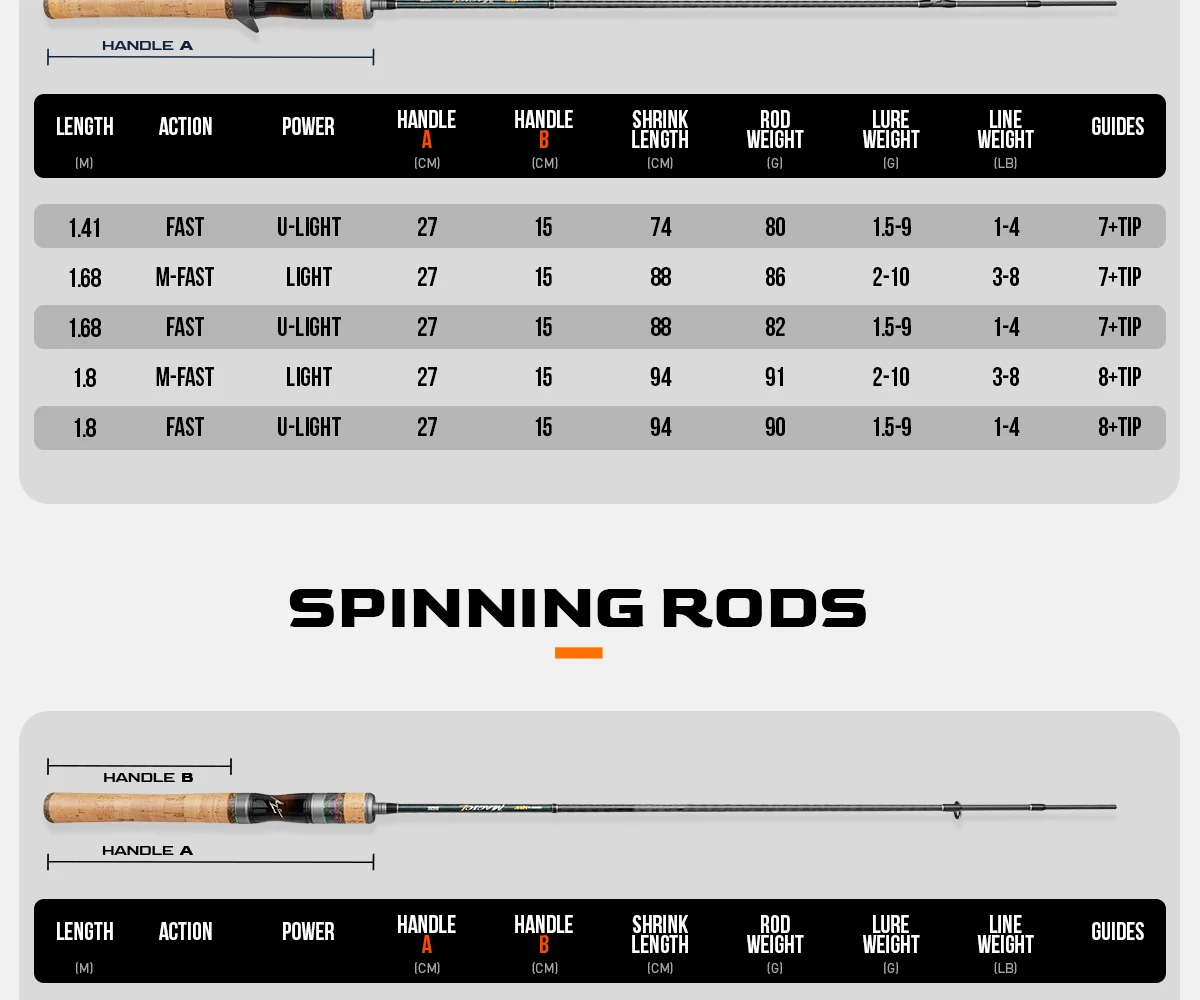Click the rod weight value 82
1200x1000 pixels.
[x=775, y=327]
